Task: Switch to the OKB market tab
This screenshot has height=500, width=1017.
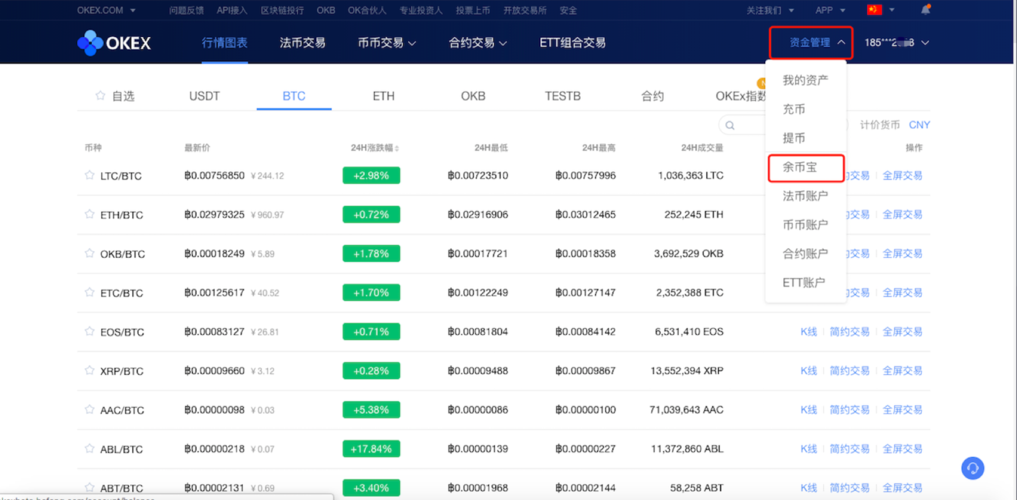Action: (473, 96)
